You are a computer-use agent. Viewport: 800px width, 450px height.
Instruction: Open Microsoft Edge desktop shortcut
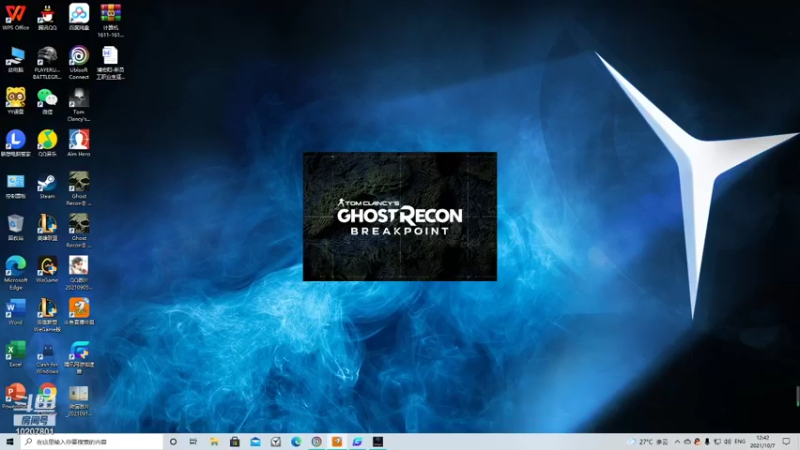point(15,273)
